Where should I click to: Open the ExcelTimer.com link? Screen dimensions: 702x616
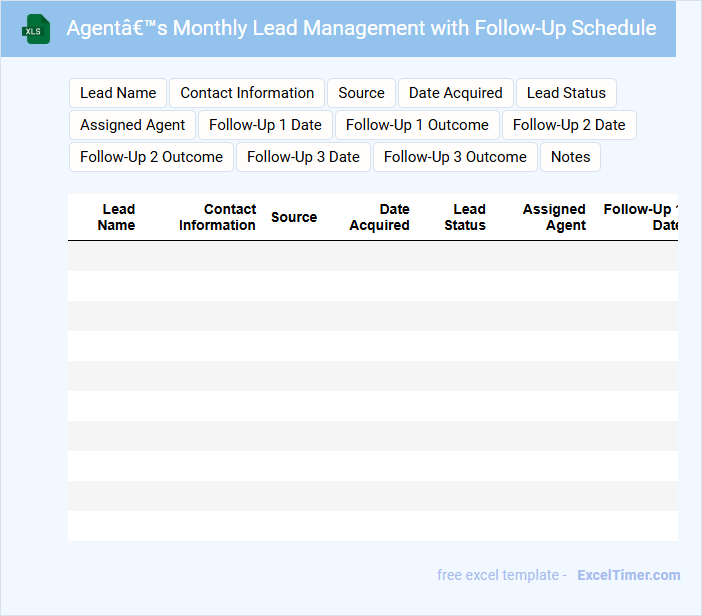[x=629, y=575]
